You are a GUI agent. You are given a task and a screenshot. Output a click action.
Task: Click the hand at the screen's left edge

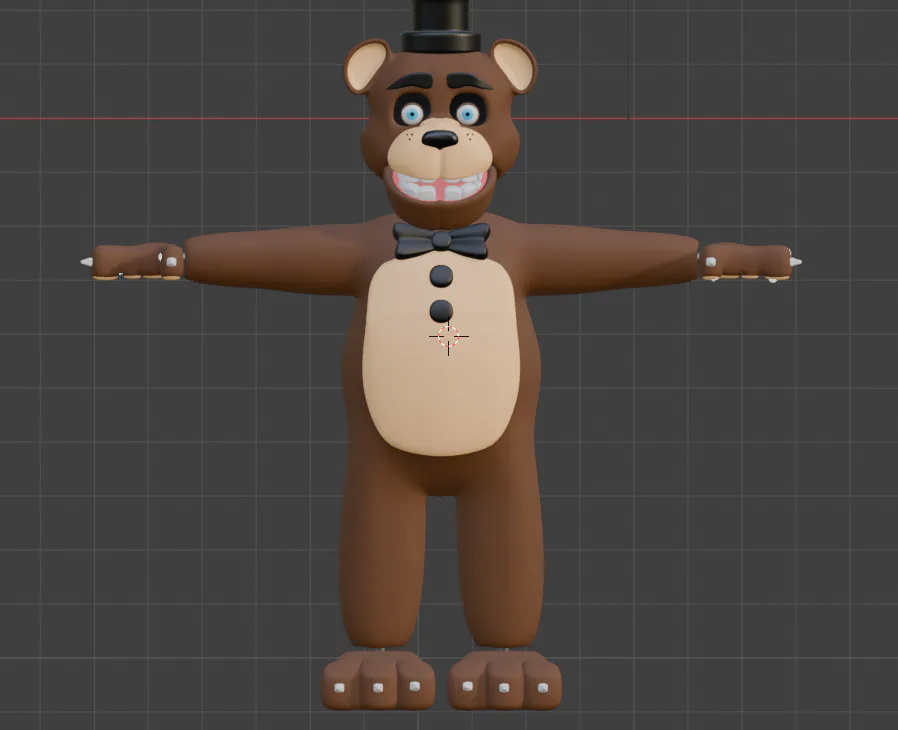pyautogui.click(x=133, y=262)
